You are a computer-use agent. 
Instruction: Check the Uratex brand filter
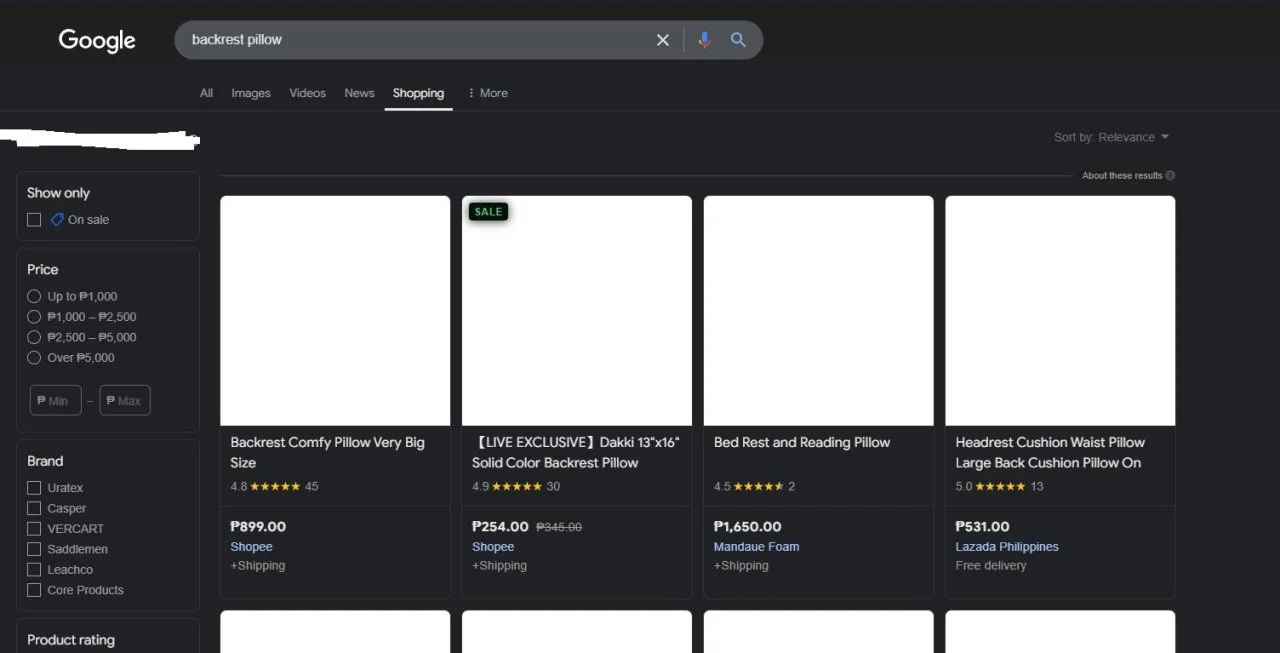pos(34,488)
